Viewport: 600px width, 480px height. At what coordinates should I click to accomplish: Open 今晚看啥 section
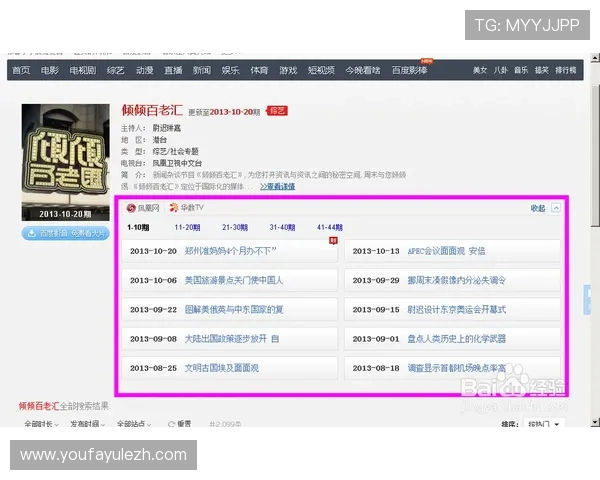pyautogui.click(x=363, y=70)
